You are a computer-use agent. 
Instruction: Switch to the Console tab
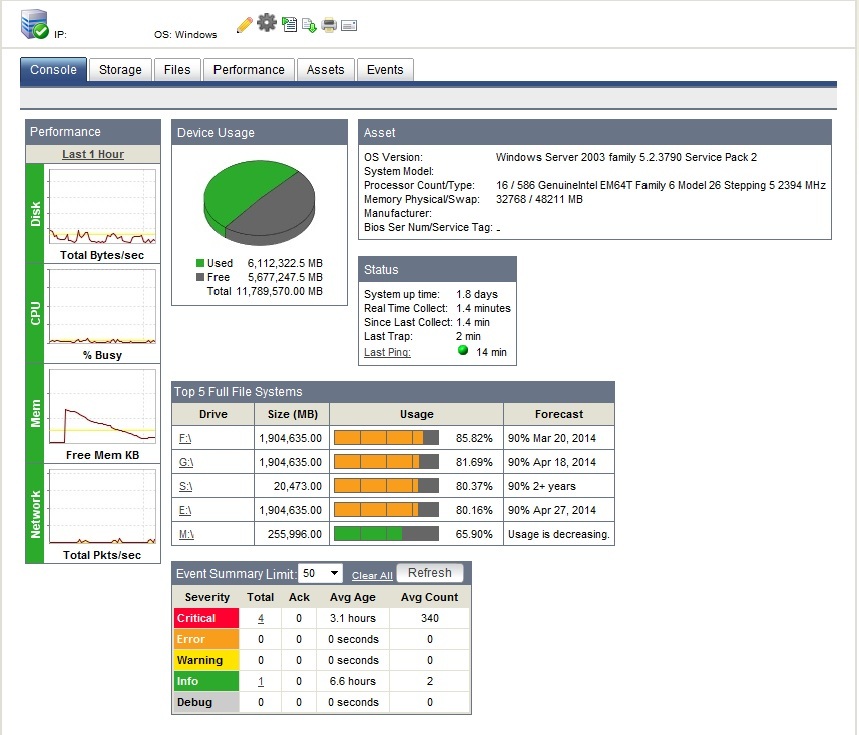point(53,70)
